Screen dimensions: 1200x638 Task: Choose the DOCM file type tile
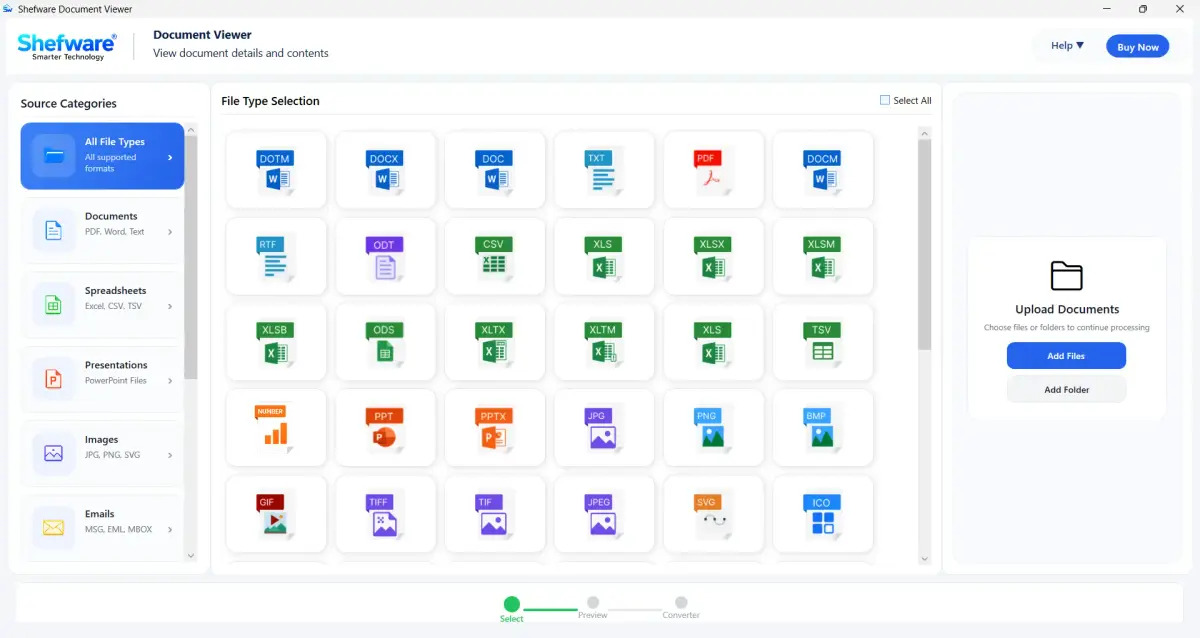click(823, 171)
